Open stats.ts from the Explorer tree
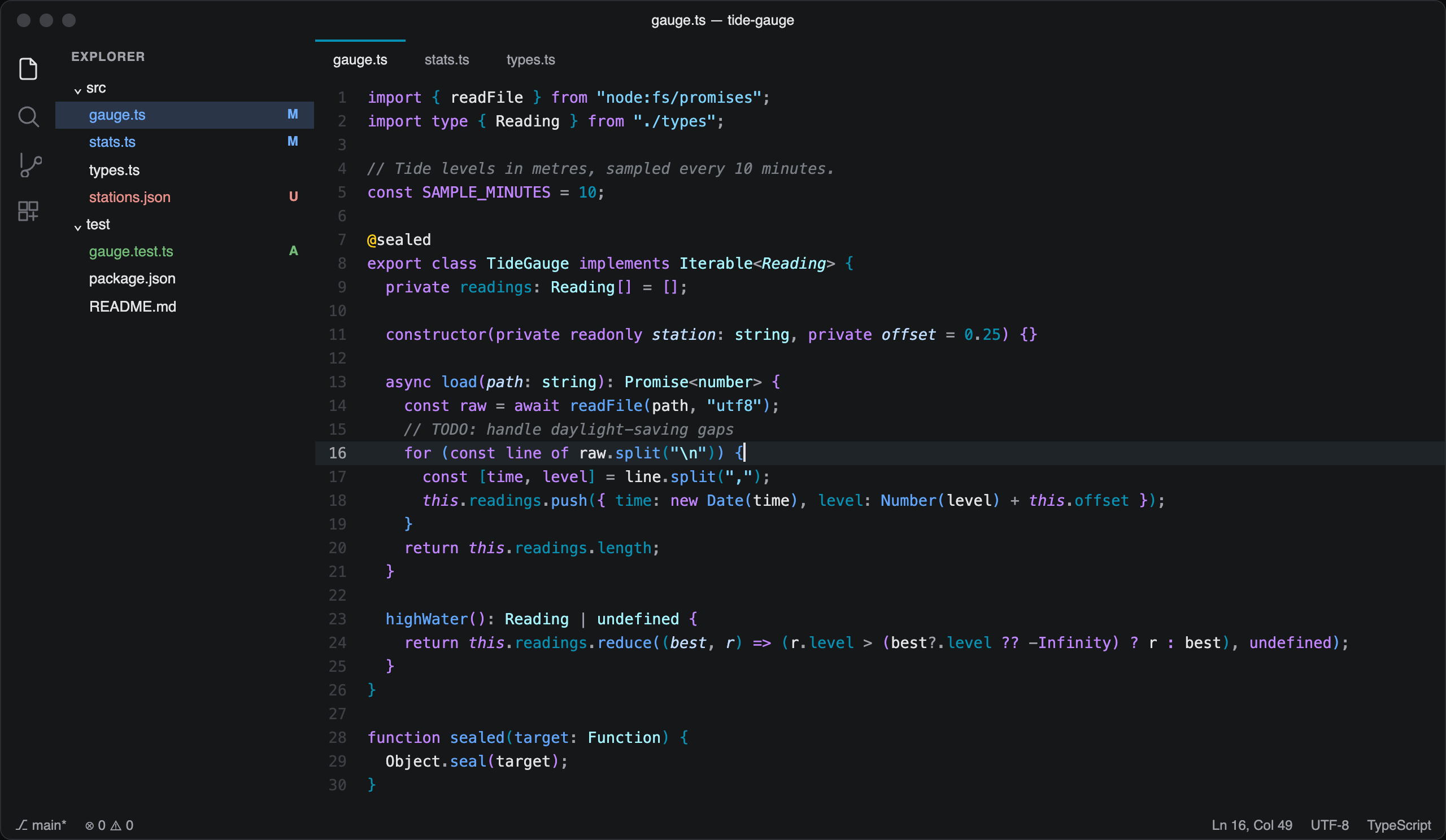1446x840 pixels. coord(184,142)
